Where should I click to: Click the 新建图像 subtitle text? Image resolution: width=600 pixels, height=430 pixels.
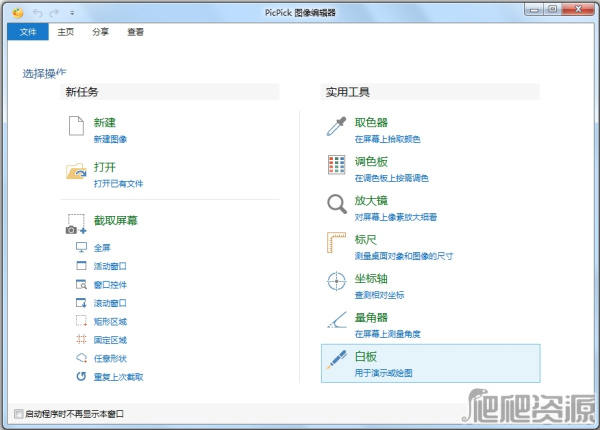coord(110,139)
